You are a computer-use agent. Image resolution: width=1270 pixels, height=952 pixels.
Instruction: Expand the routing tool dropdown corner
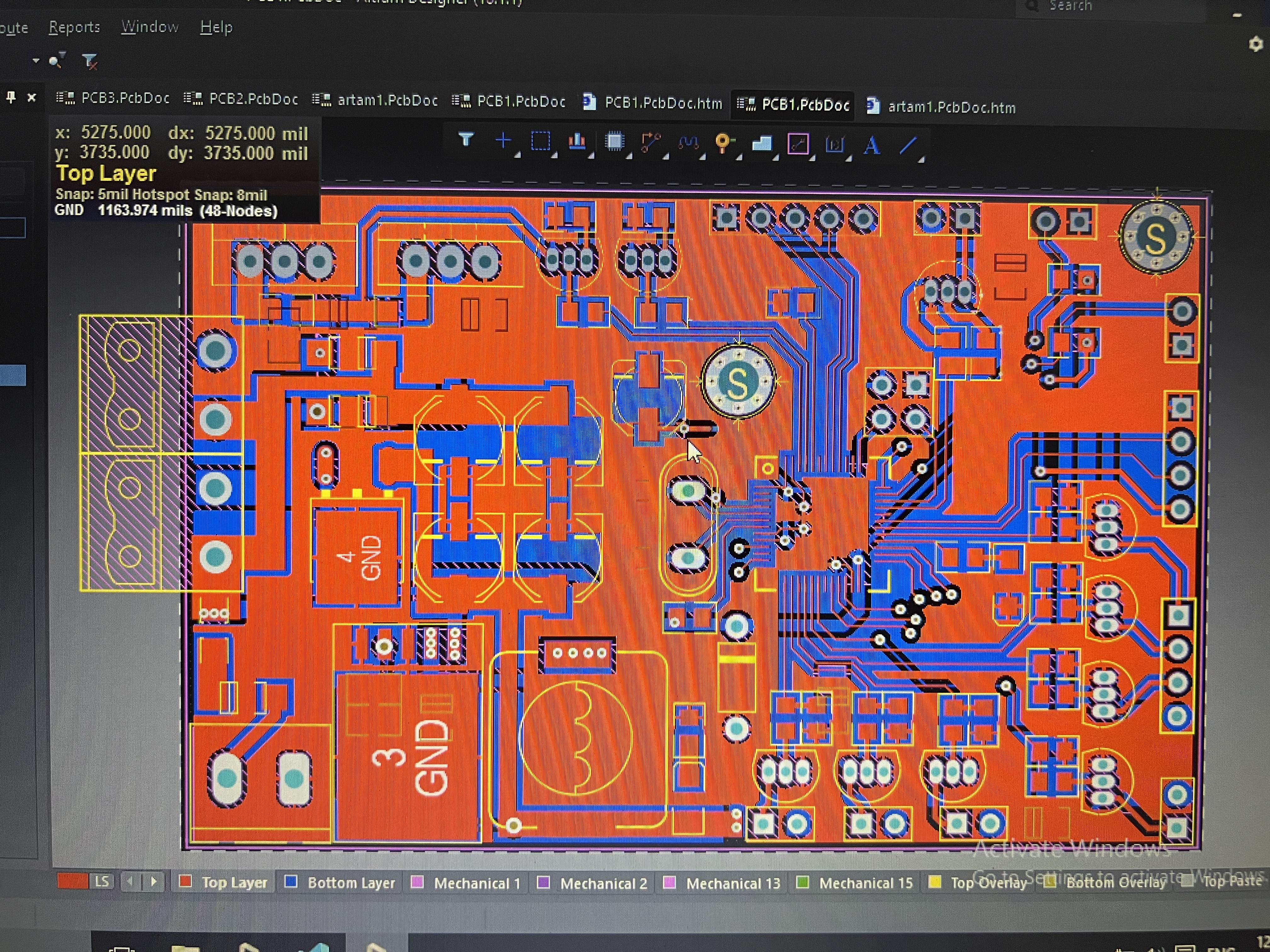point(666,157)
